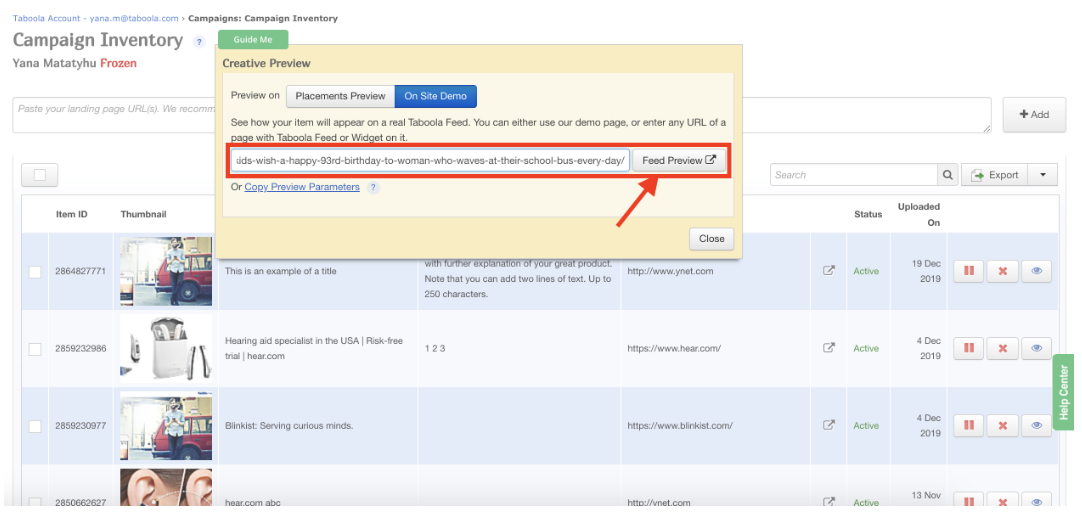This screenshot has width=1082, height=522.
Task: Pause item 2864827771
Action: (x=969, y=271)
